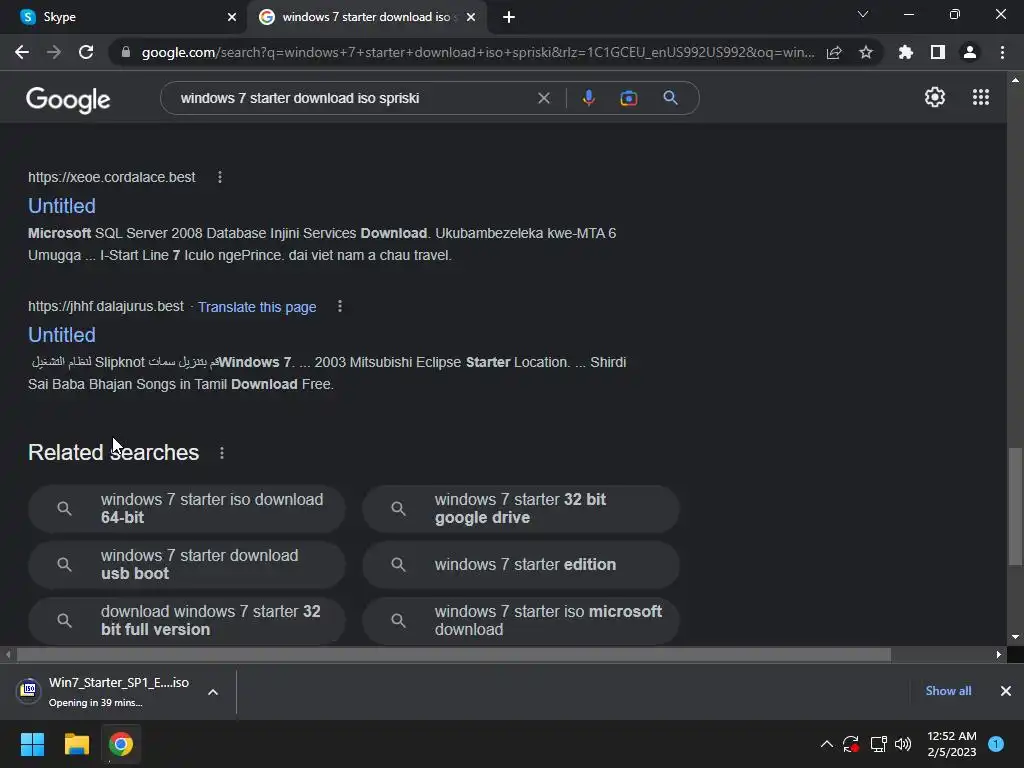Open the Extensions puzzle icon

906,52
